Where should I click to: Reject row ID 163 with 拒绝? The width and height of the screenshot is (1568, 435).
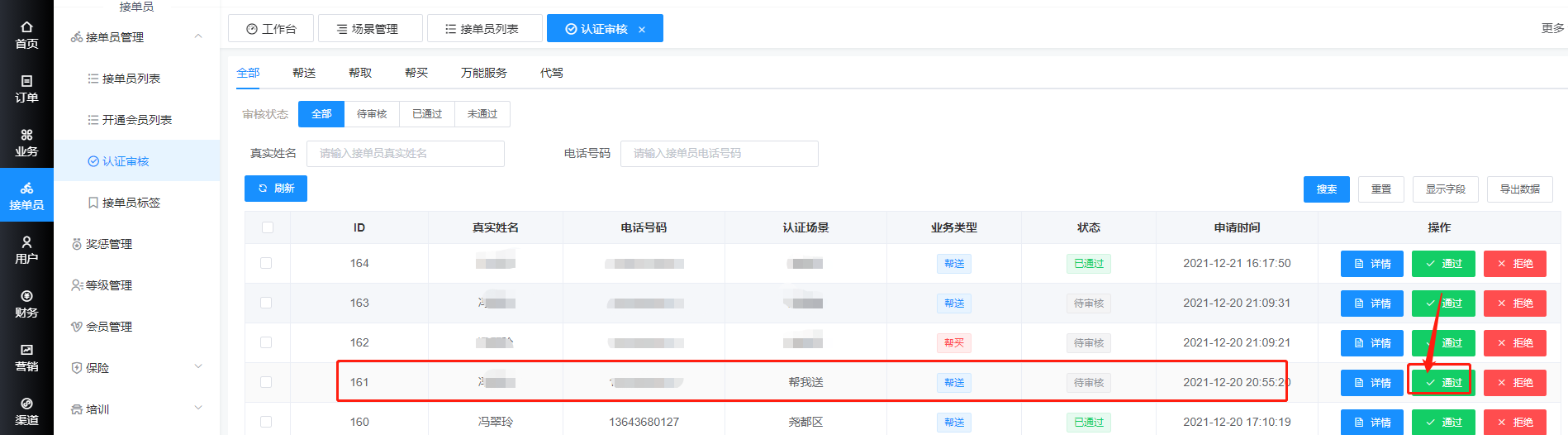[x=1515, y=304]
